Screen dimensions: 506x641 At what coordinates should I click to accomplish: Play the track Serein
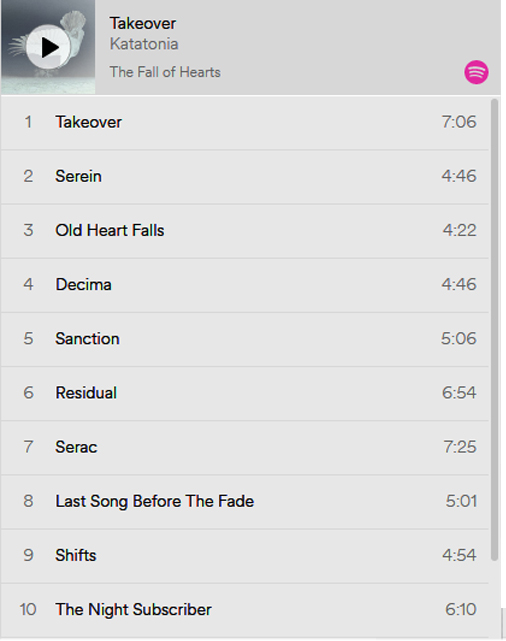(245, 177)
